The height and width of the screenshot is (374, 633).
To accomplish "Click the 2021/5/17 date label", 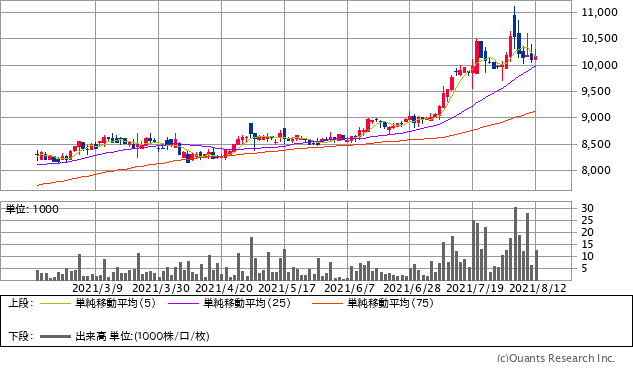I will click(x=287, y=288).
